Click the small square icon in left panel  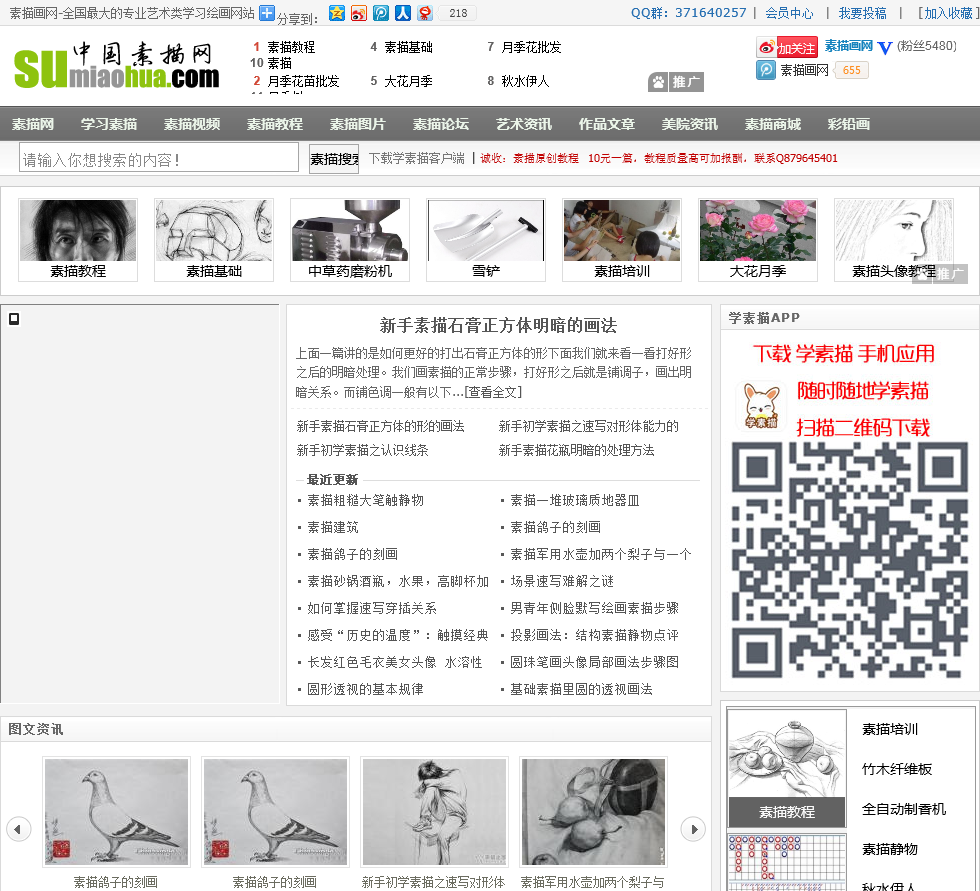[14, 319]
